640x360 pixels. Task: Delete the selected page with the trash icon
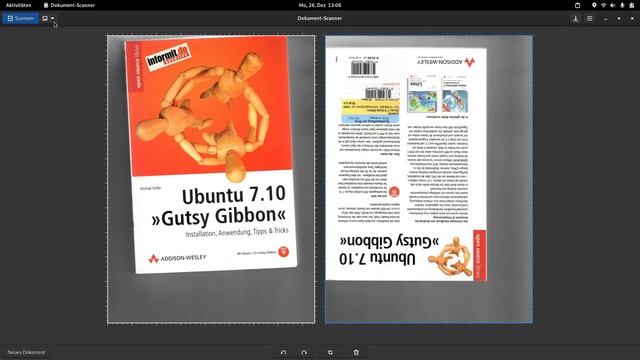tap(356, 352)
